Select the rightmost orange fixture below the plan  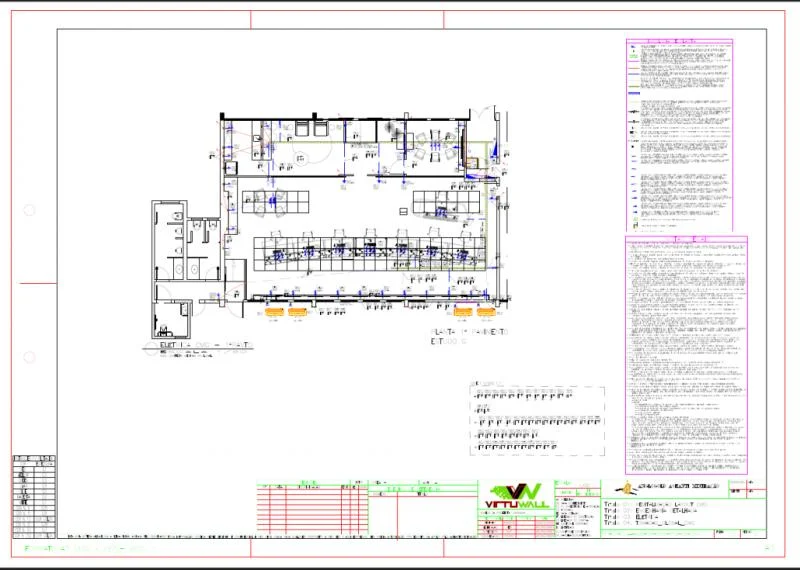pos(486,312)
